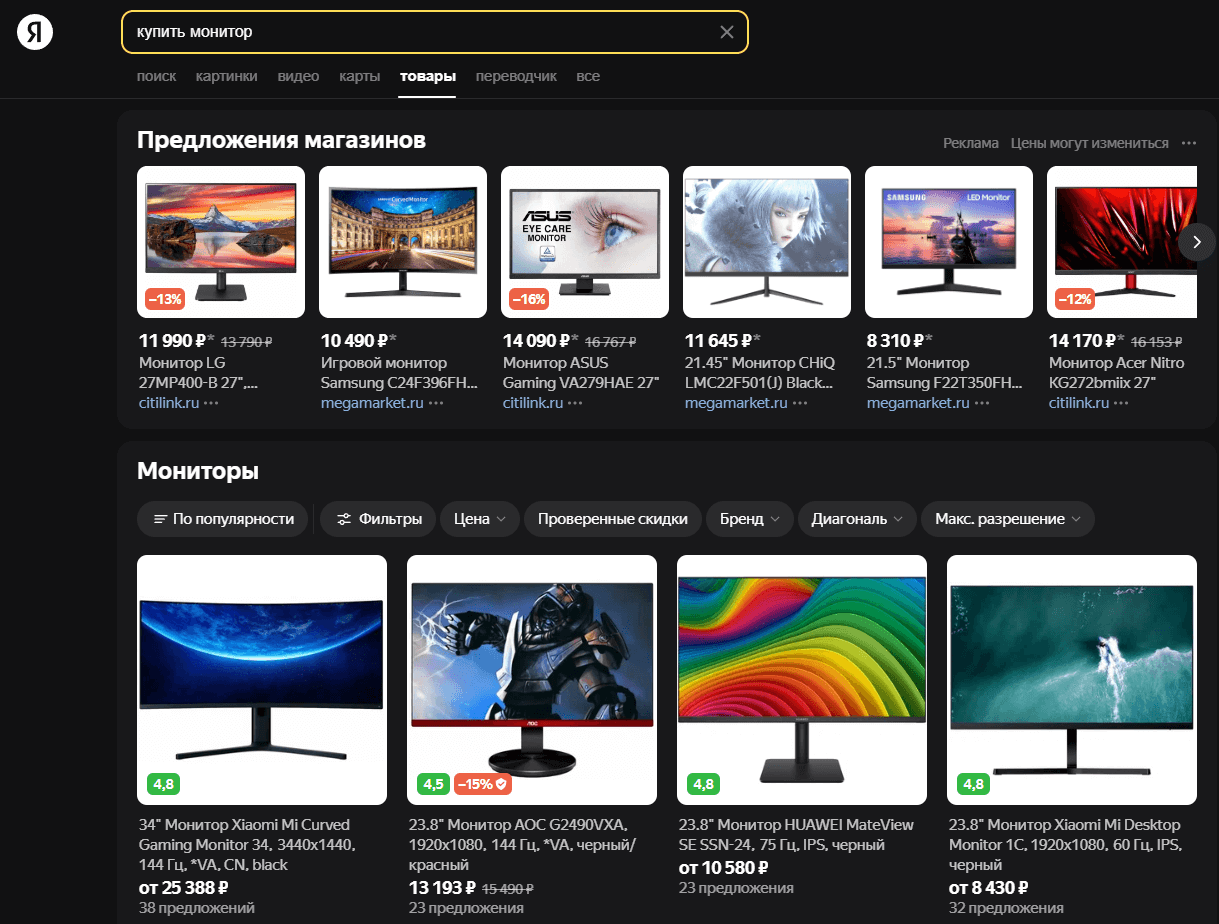Click the 4,5 rating badge on AOC monitor
The height and width of the screenshot is (924, 1219).
coord(433,784)
